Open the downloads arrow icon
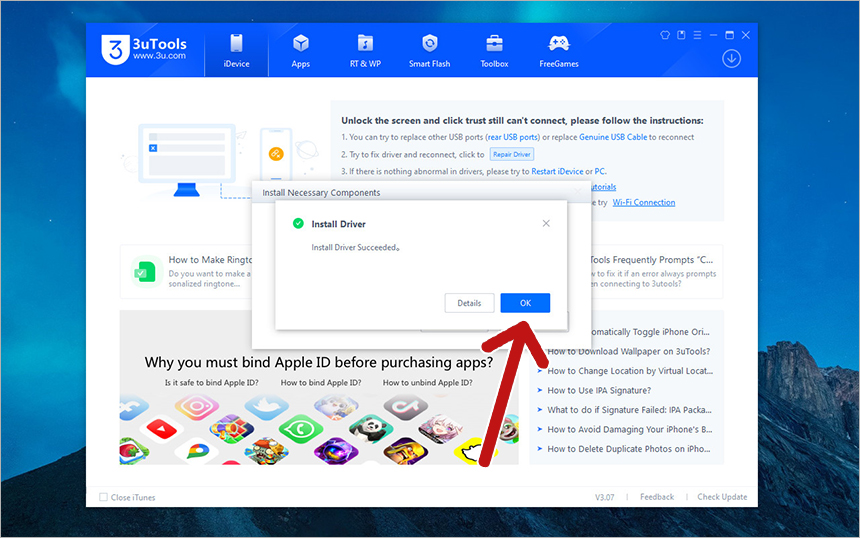This screenshot has height=538, width=860. tap(731, 58)
